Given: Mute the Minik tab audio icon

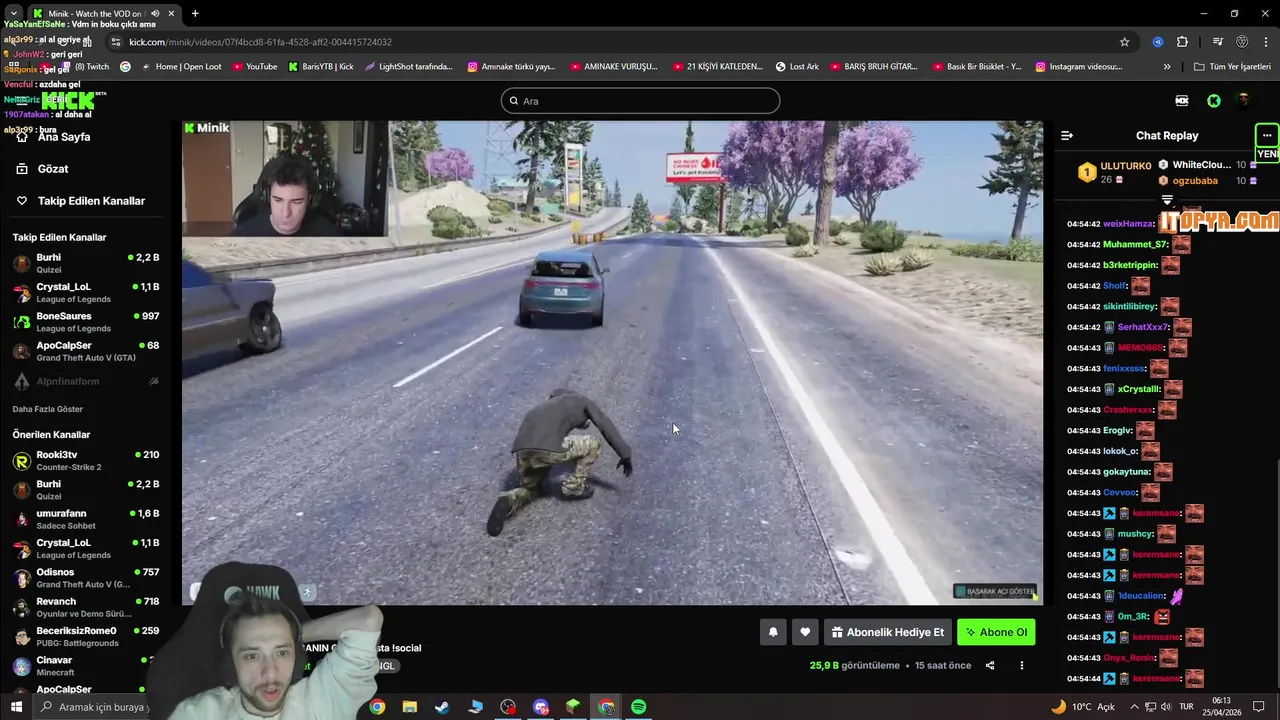Looking at the screenshot, I should (x=155, y=14).
